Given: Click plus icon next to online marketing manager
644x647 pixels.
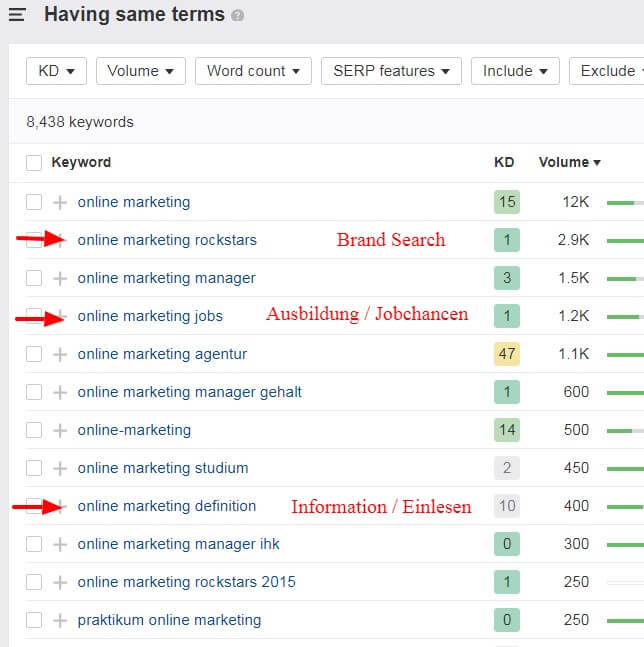Looking at the screenshot, I should pyautogui.click(x=60, y=278).
